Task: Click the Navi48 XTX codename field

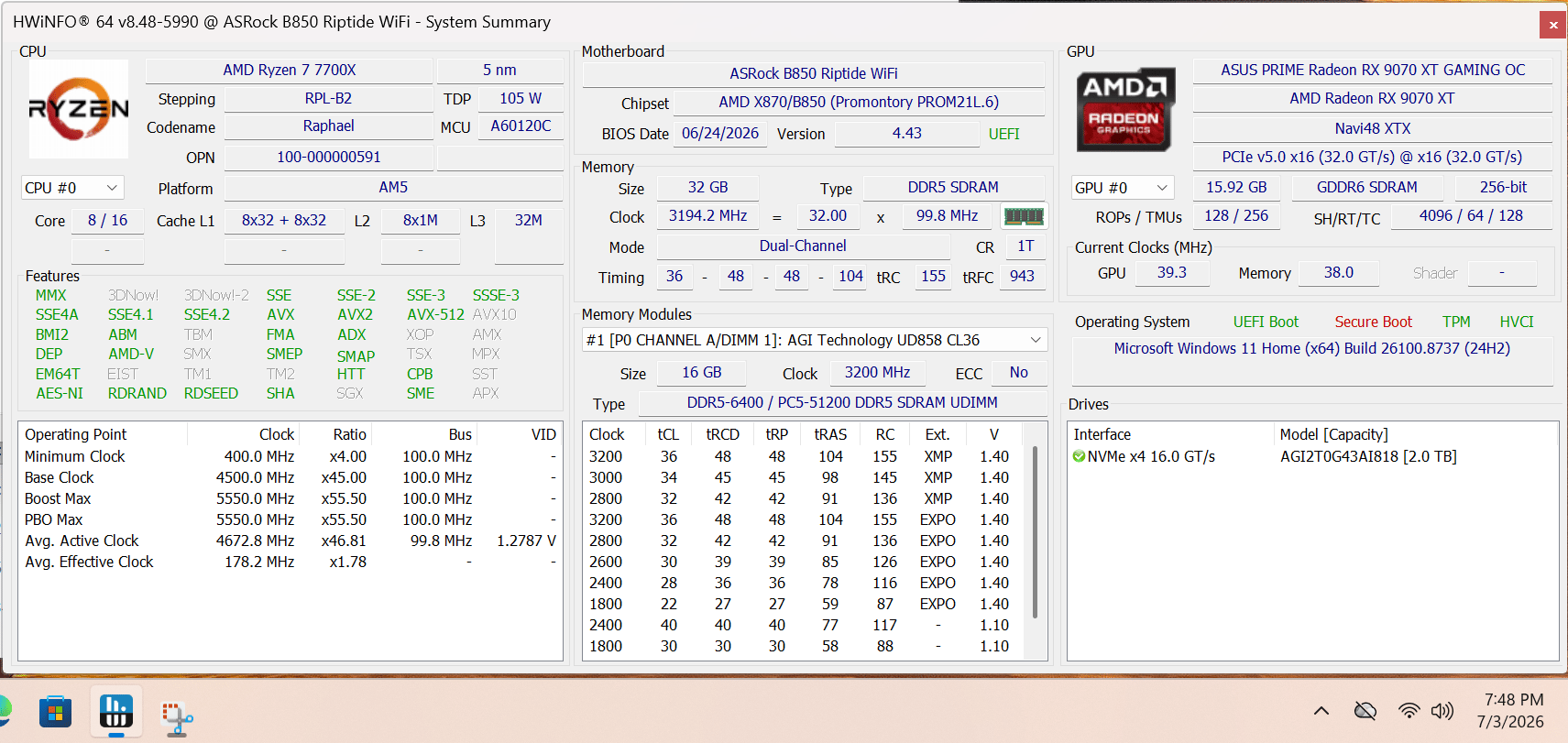Action: coord(1373,129)
